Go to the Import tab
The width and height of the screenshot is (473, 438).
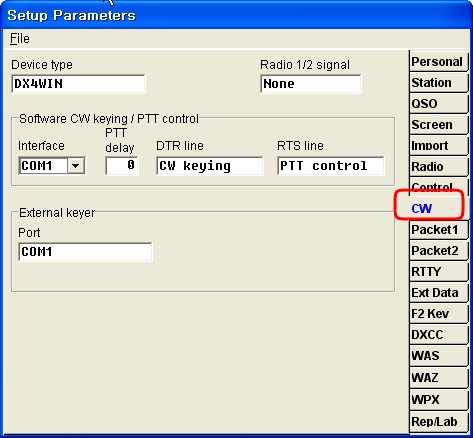pyautogui.click(x=438, y=145)
